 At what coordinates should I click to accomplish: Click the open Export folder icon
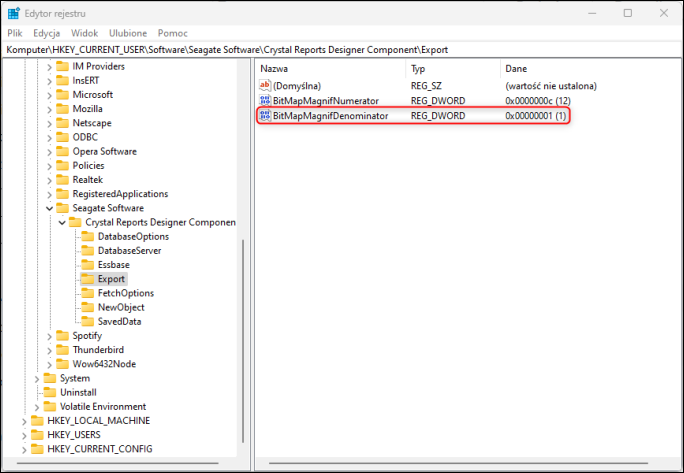pyautogui.click(x=88, y=279)
